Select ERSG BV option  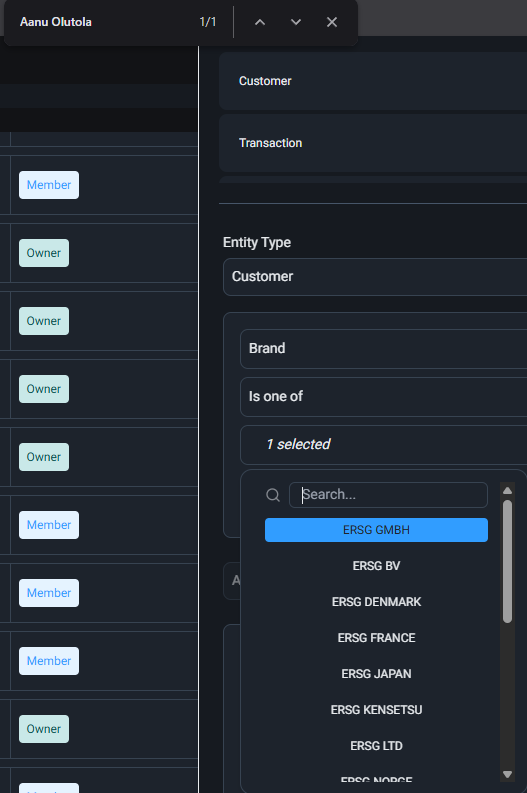pos(376,566)
